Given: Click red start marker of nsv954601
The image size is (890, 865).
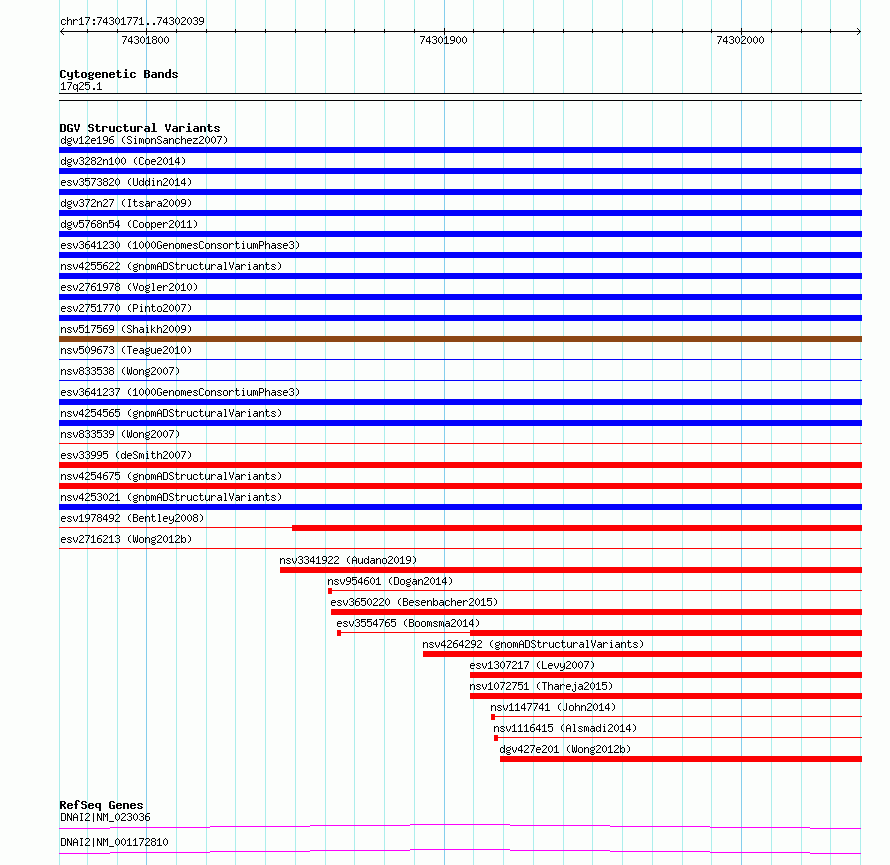Looking at the screenshot, I should tap(330, 591).
